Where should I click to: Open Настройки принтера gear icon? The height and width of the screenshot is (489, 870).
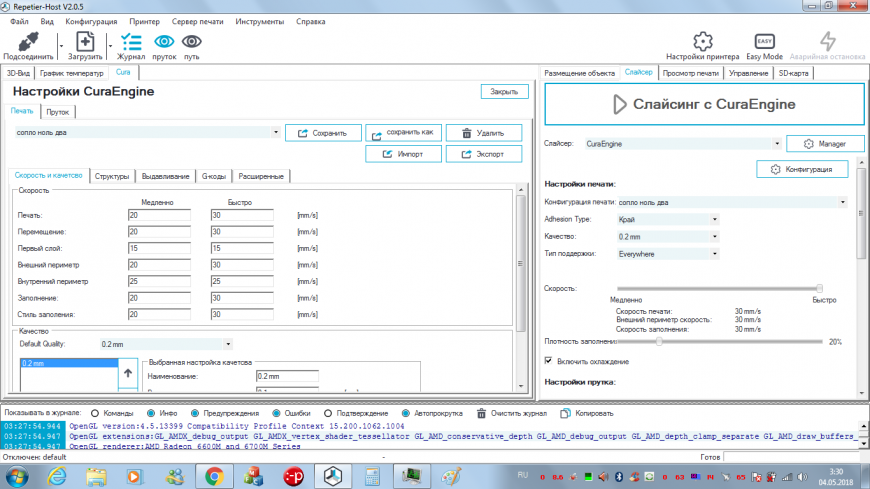(x=702, y=42)
